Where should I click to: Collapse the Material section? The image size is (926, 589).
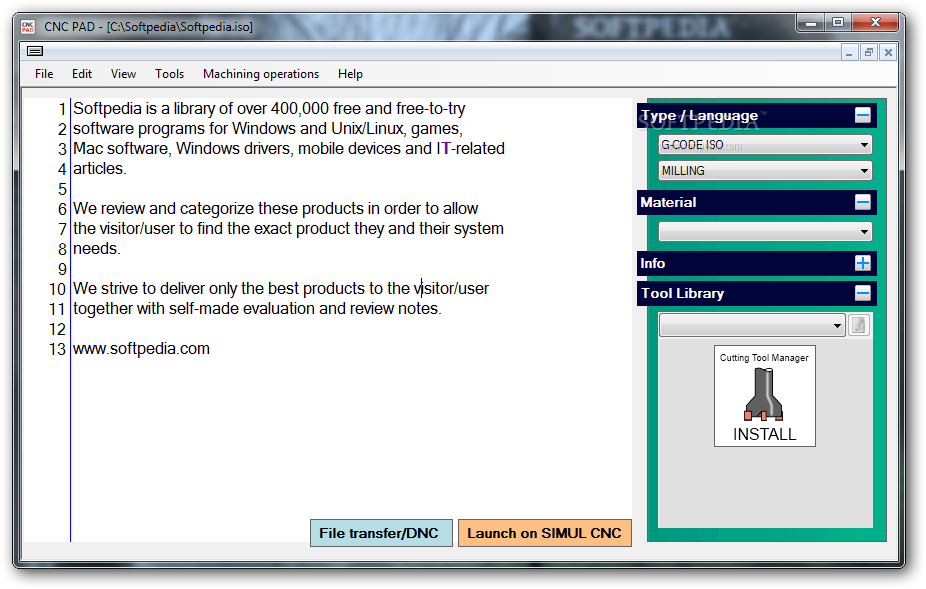click(862, 203)
